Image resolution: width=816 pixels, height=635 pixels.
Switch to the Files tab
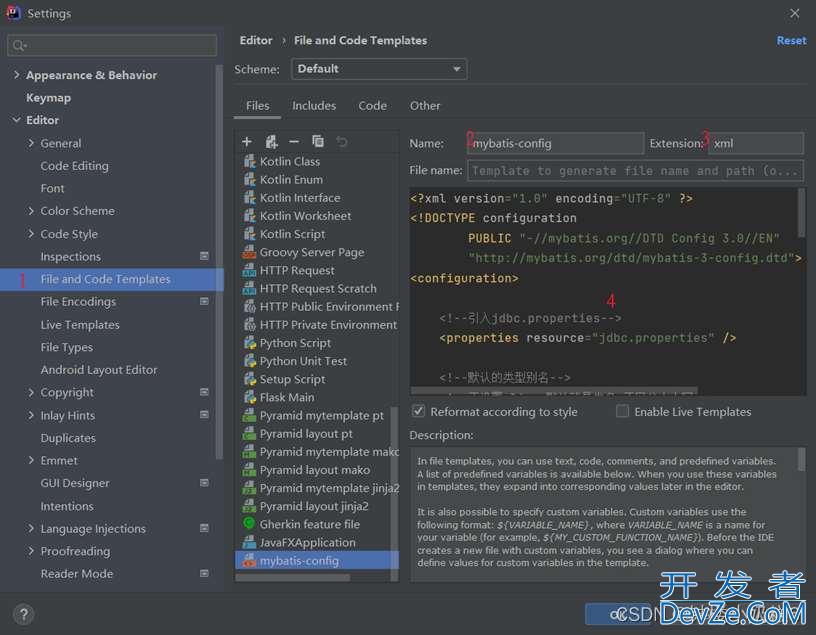(x=258, y=106)
